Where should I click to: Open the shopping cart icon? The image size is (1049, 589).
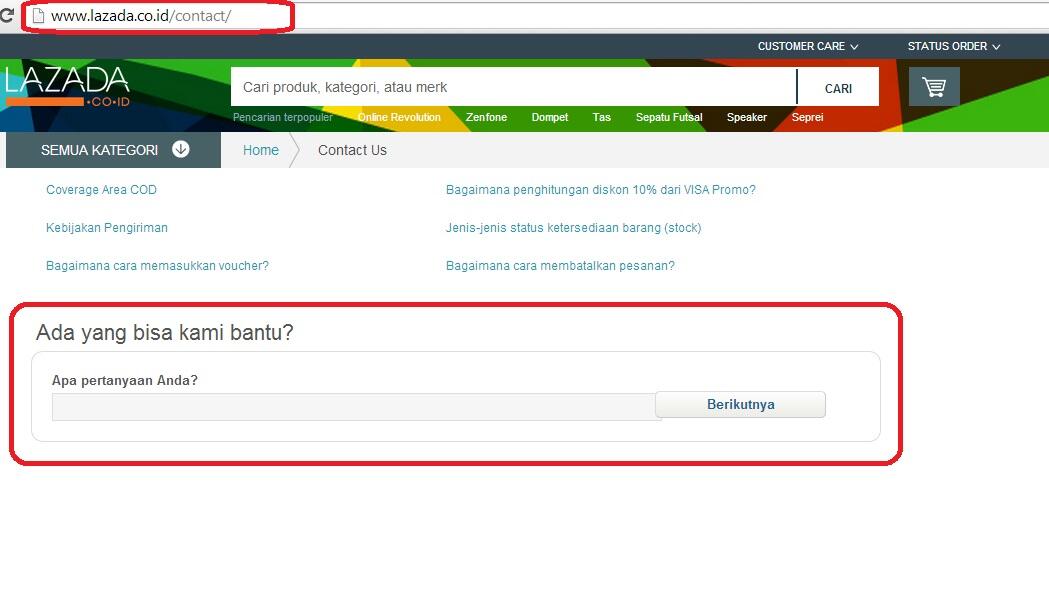(934, 86)
